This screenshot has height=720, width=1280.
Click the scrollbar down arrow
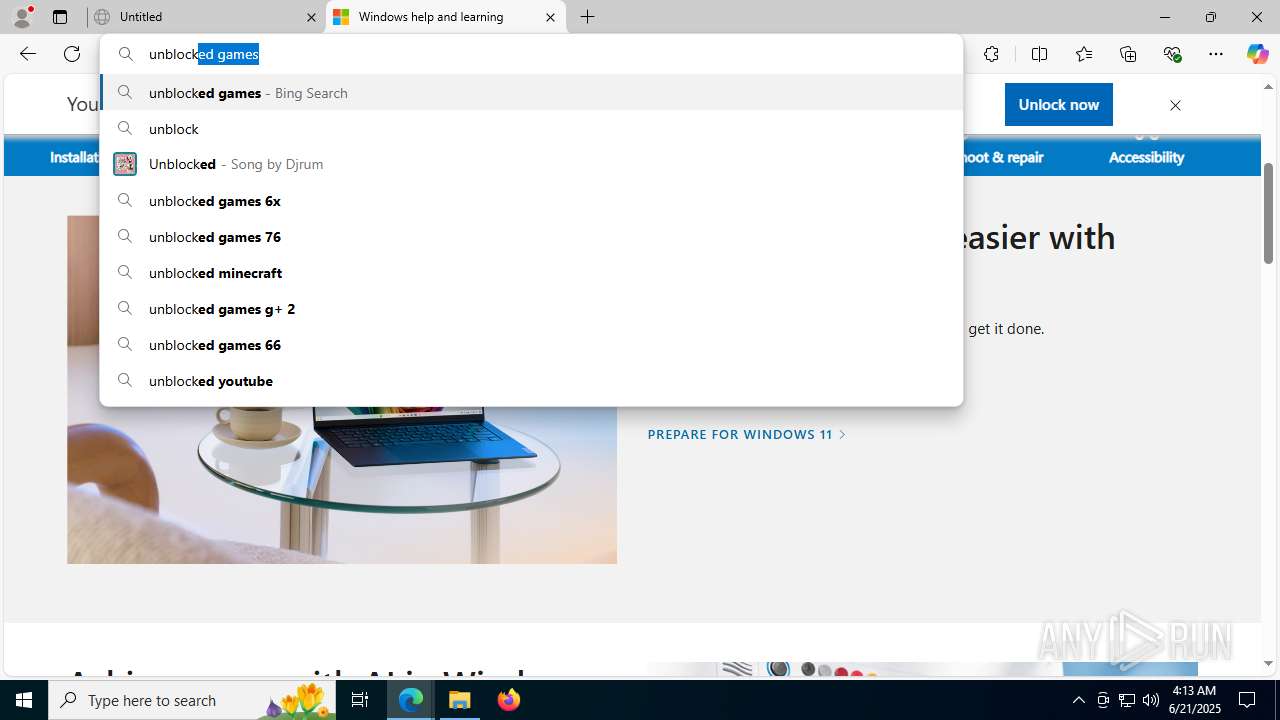(1268, 663)
